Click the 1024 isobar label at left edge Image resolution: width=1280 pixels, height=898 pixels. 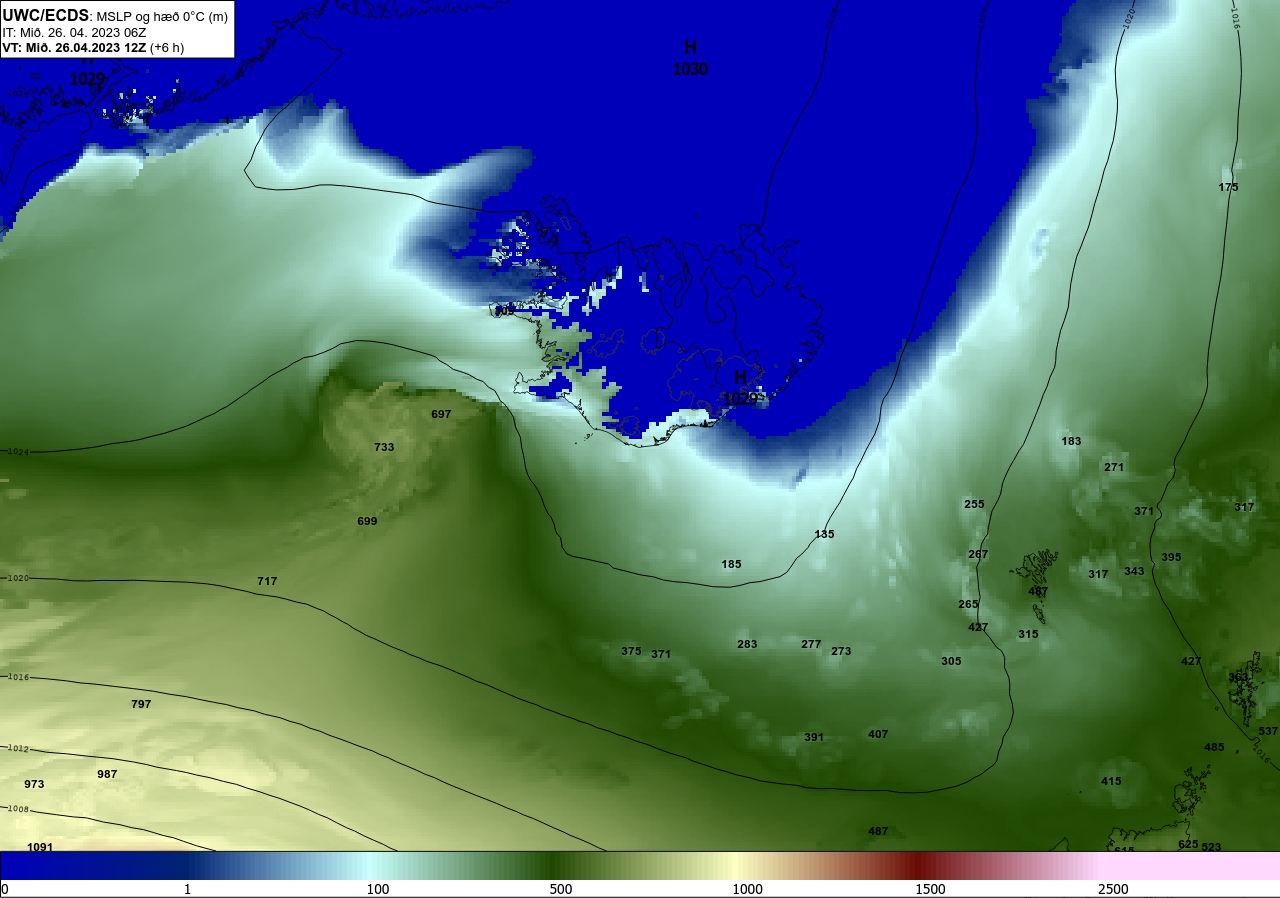point(20,452)
